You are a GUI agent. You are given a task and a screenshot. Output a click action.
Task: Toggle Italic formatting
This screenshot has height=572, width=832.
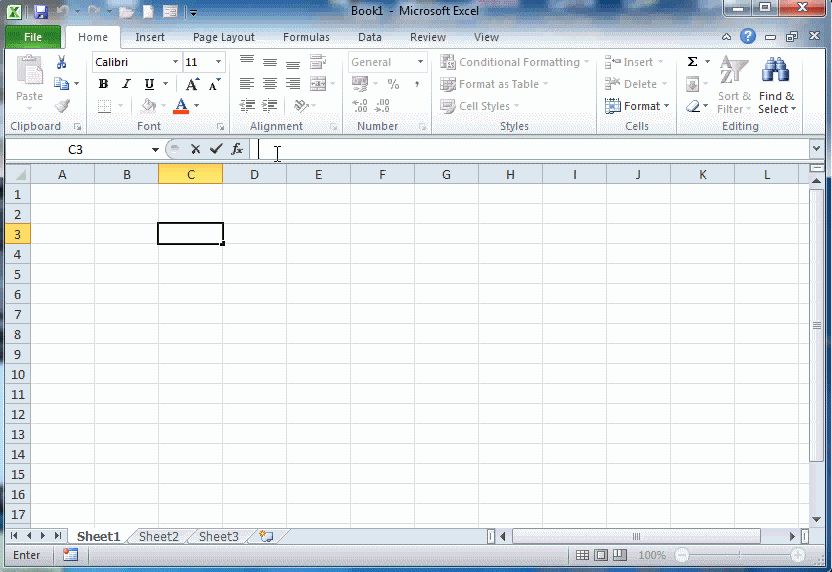tap(126, 84)
